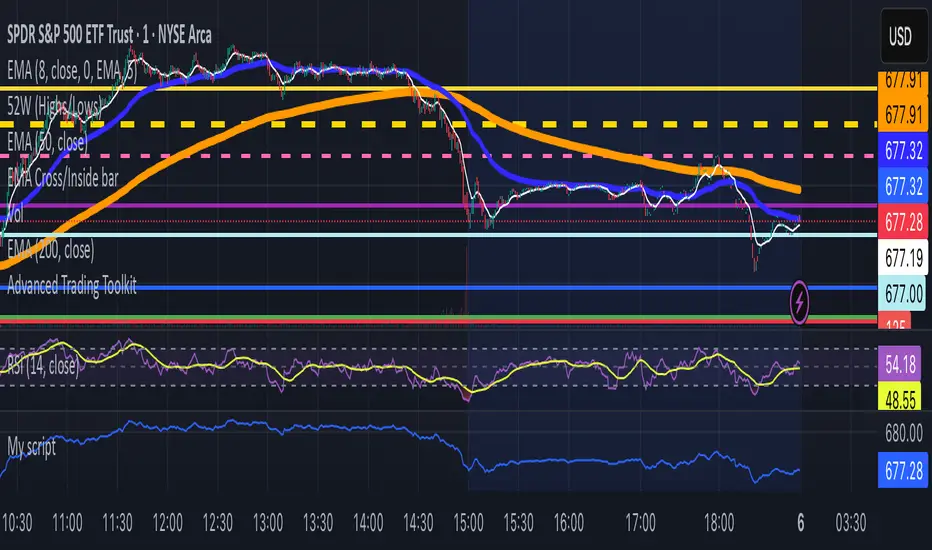
Task: Select the Advanced Trading Toolkit legend
Action: 72,285
